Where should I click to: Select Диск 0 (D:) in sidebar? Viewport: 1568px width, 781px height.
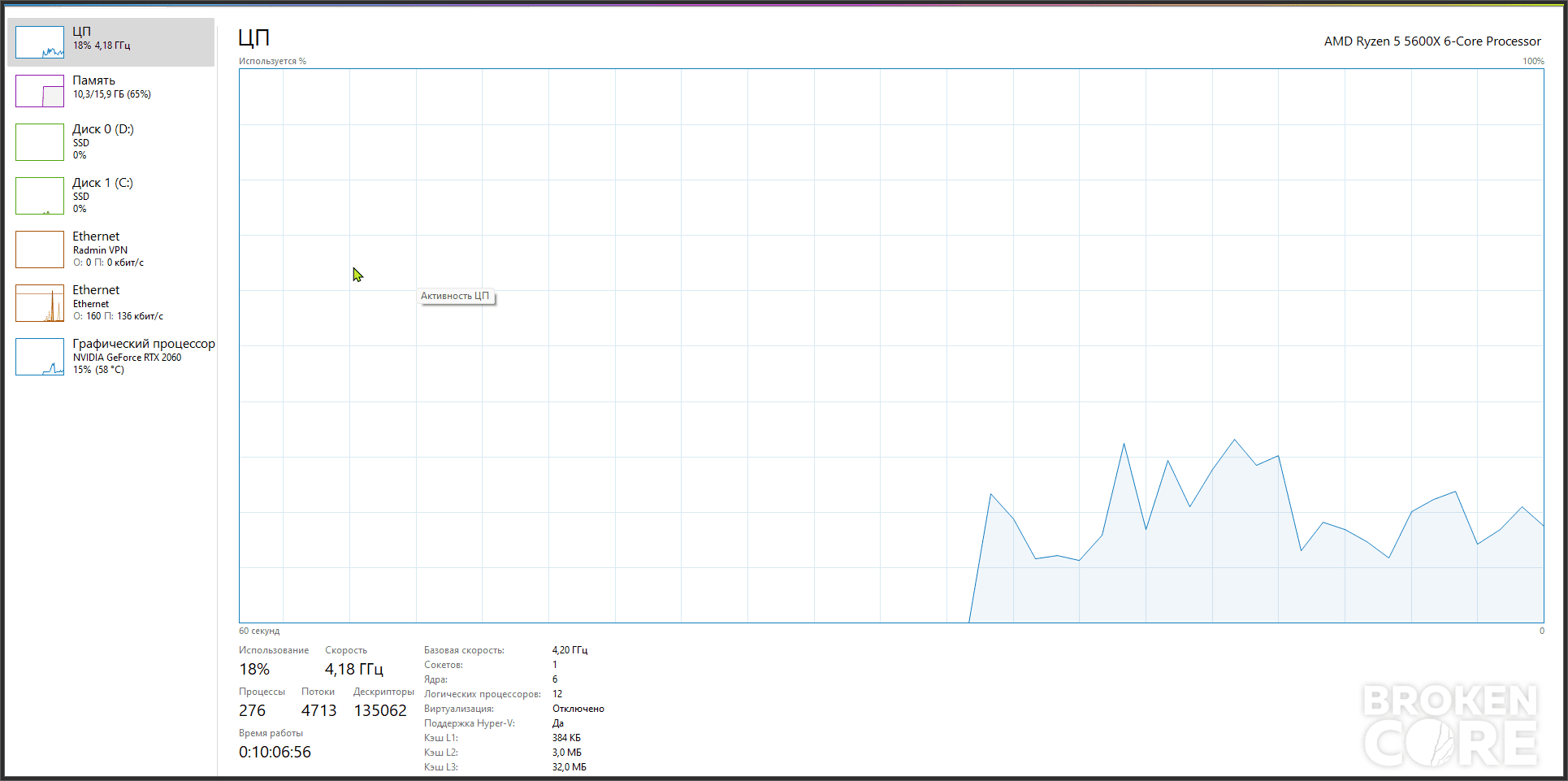tap(111, 142)
